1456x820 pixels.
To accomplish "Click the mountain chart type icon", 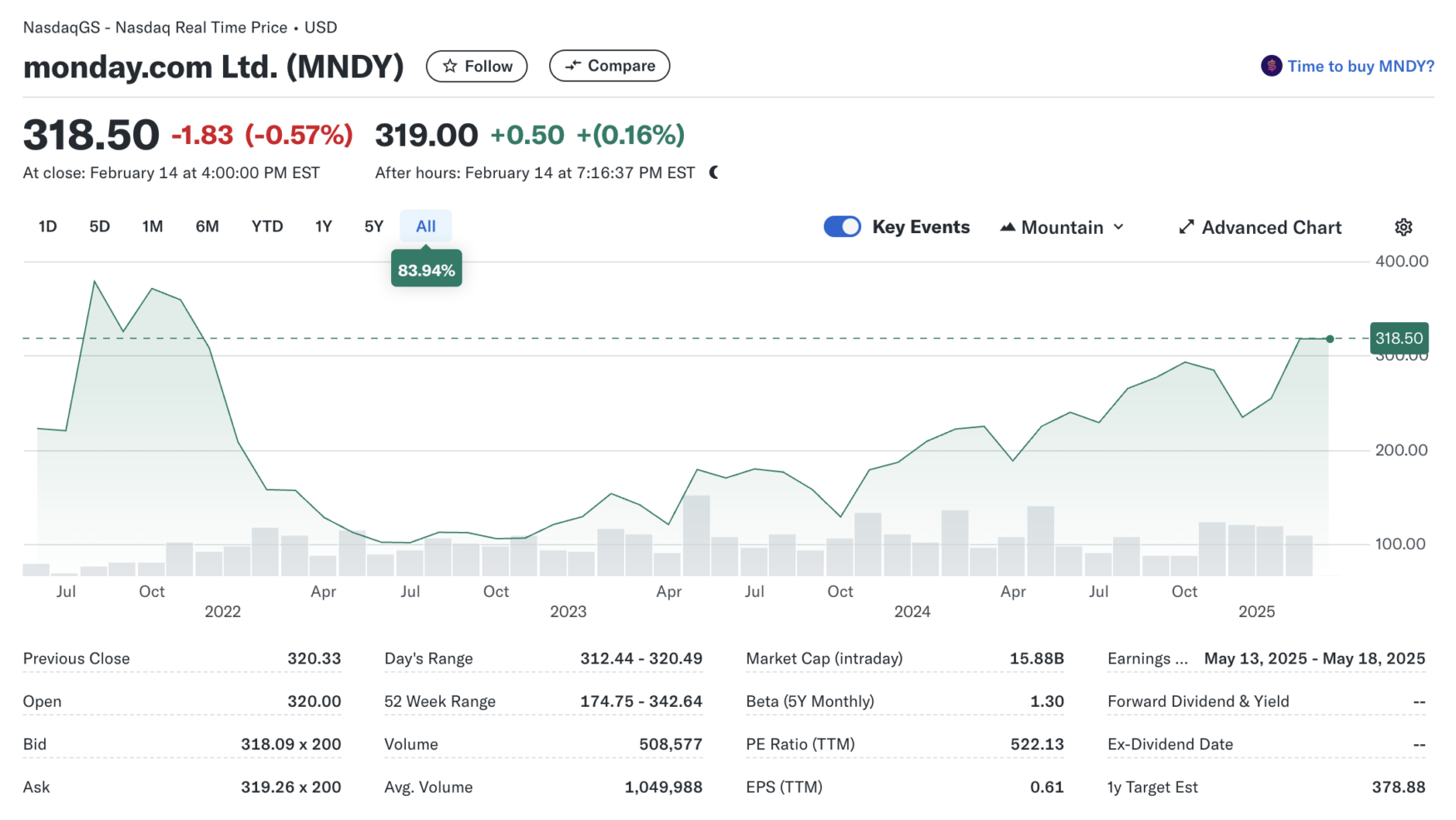I will 1008,227.
